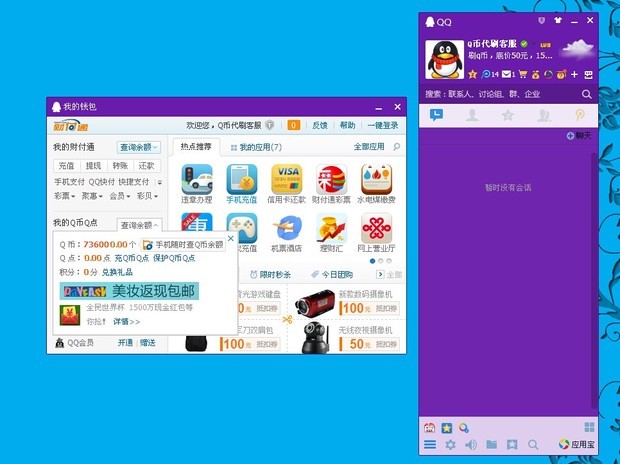Open the 机票酒店 flights and hotels app
620x464 pixels.
click(287, 233)
